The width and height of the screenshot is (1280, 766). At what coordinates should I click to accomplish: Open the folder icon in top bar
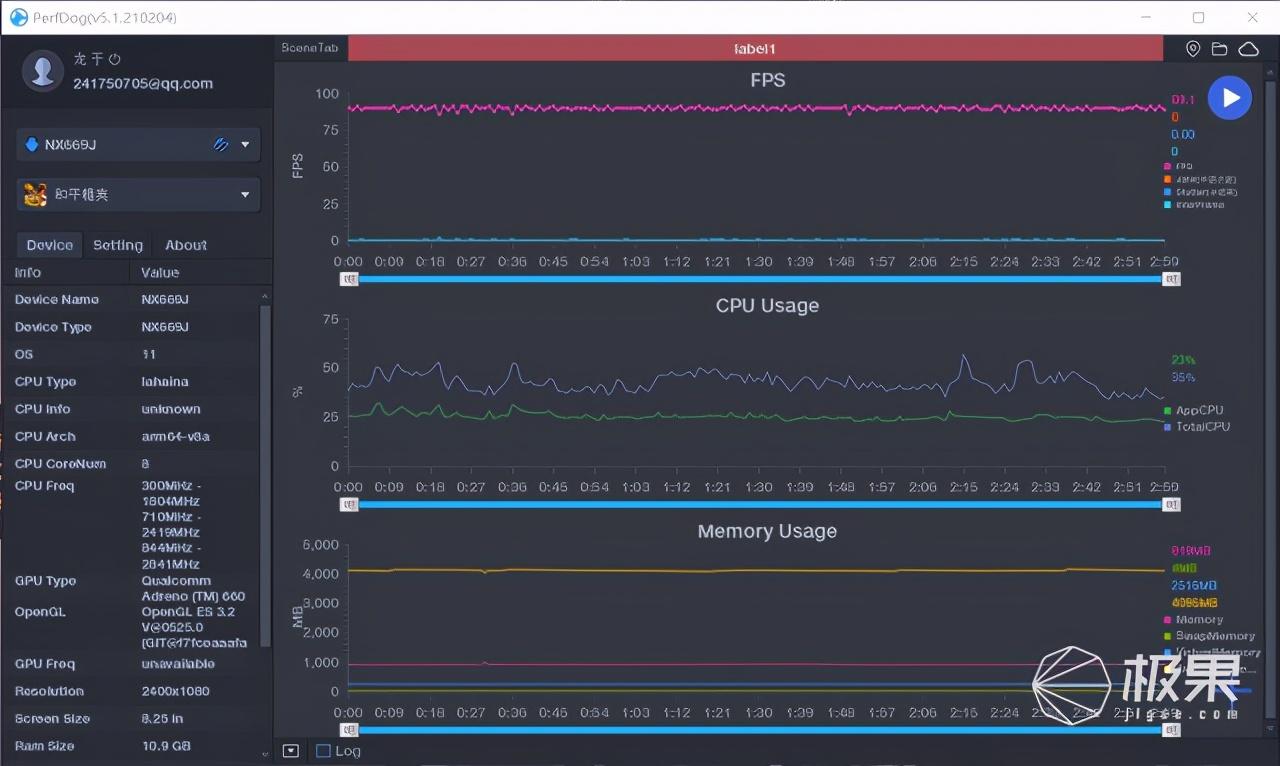pos(1219,49)
